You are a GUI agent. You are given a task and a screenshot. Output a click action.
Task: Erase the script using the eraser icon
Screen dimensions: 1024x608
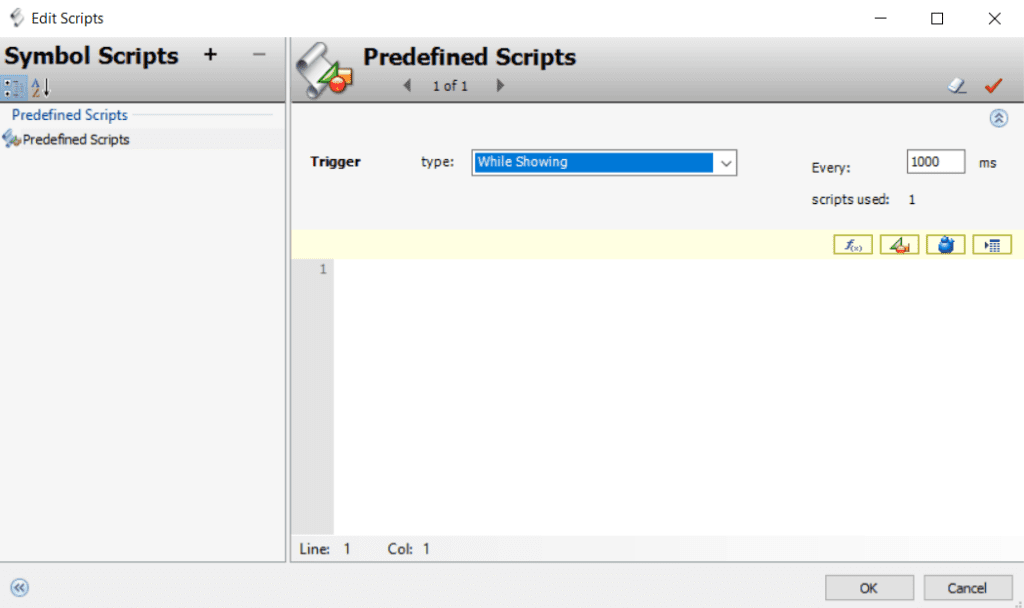click(x=956, y=86)
